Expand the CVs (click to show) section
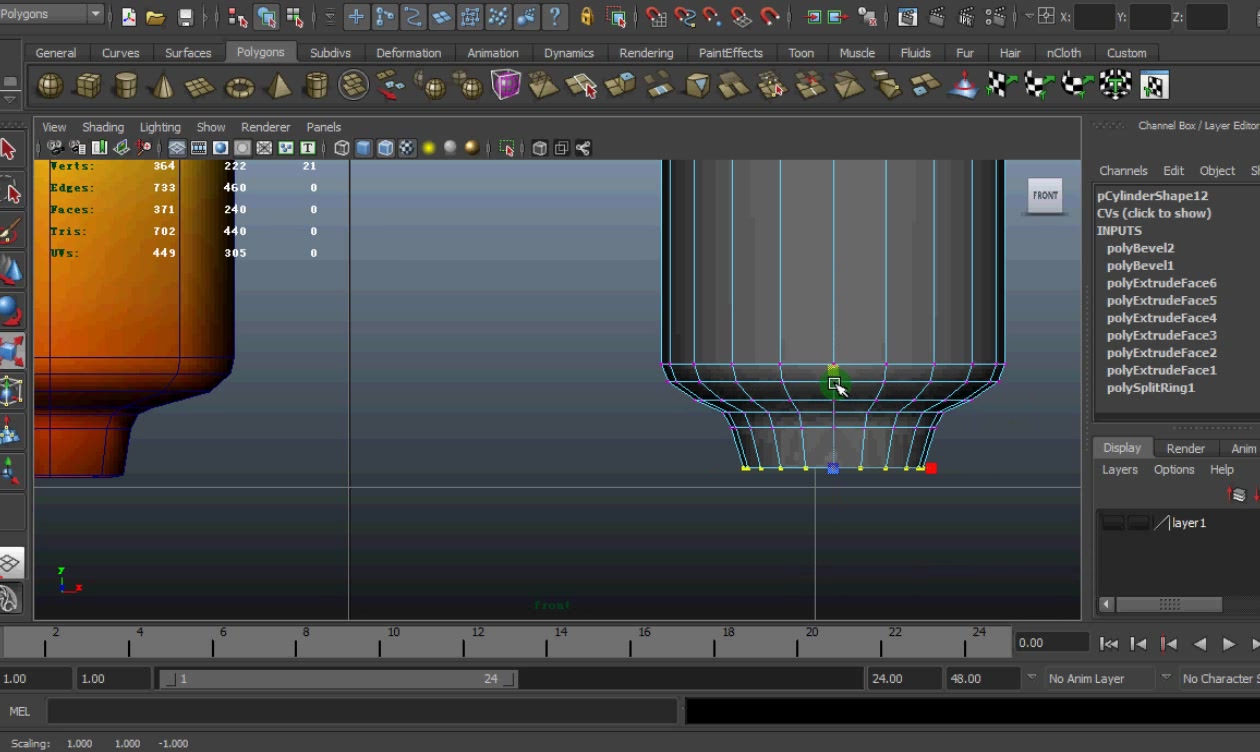 [x=1153, y=213]
